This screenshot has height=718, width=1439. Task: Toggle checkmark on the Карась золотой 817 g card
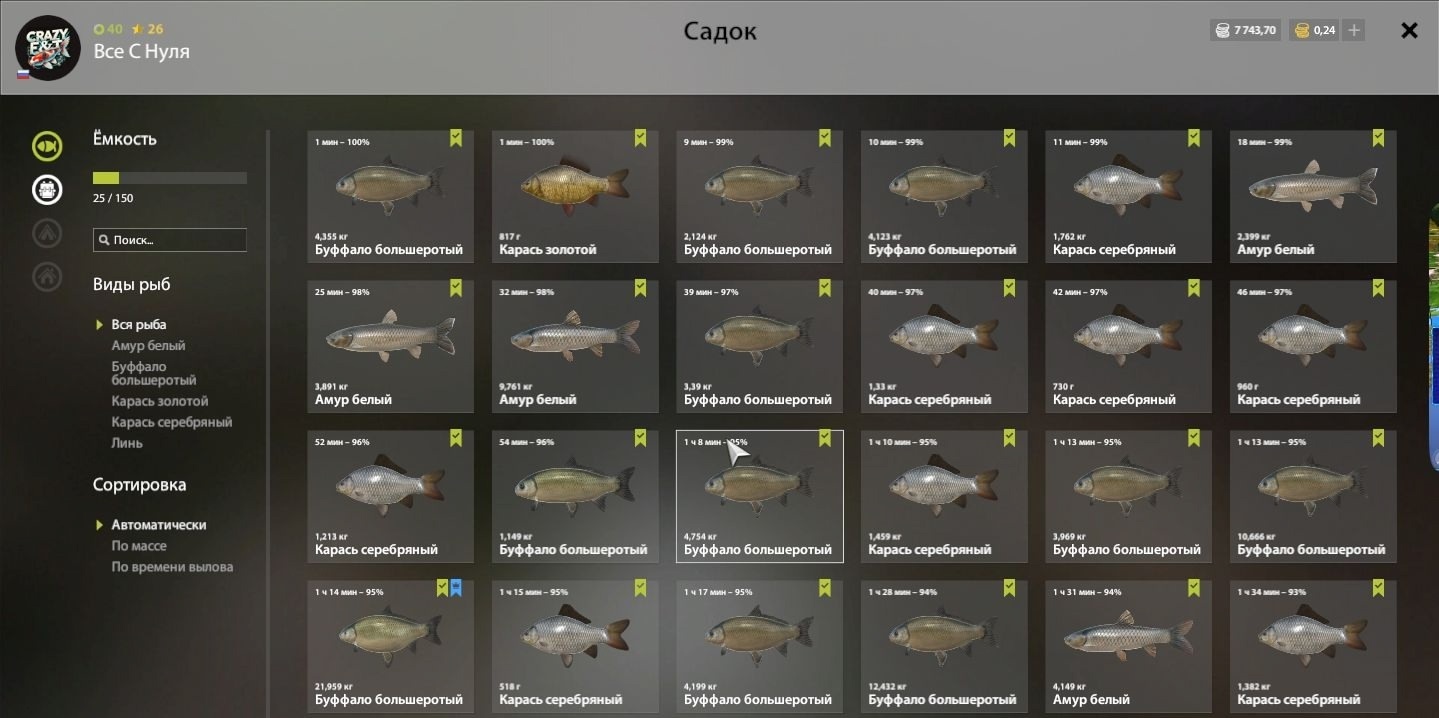(x=640, y=138)
